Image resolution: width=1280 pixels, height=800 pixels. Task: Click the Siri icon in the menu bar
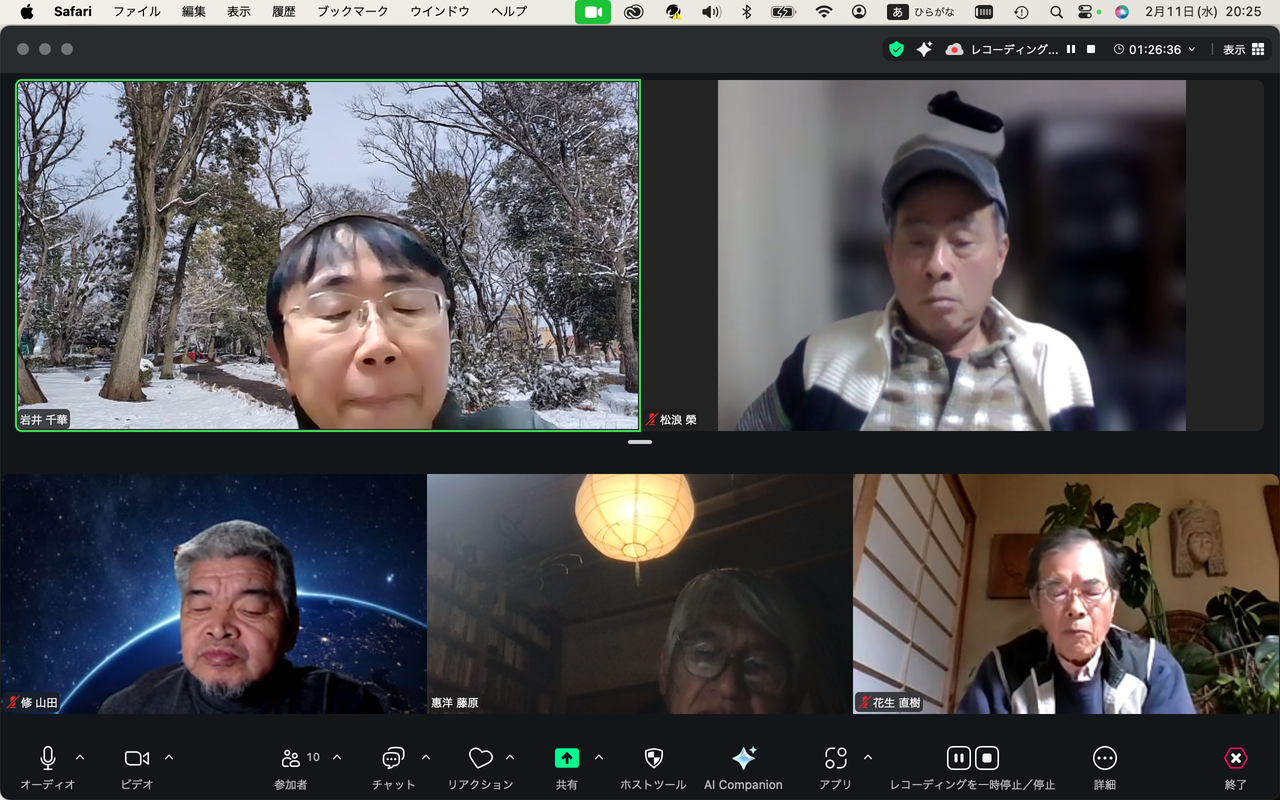pos(1122,12)
